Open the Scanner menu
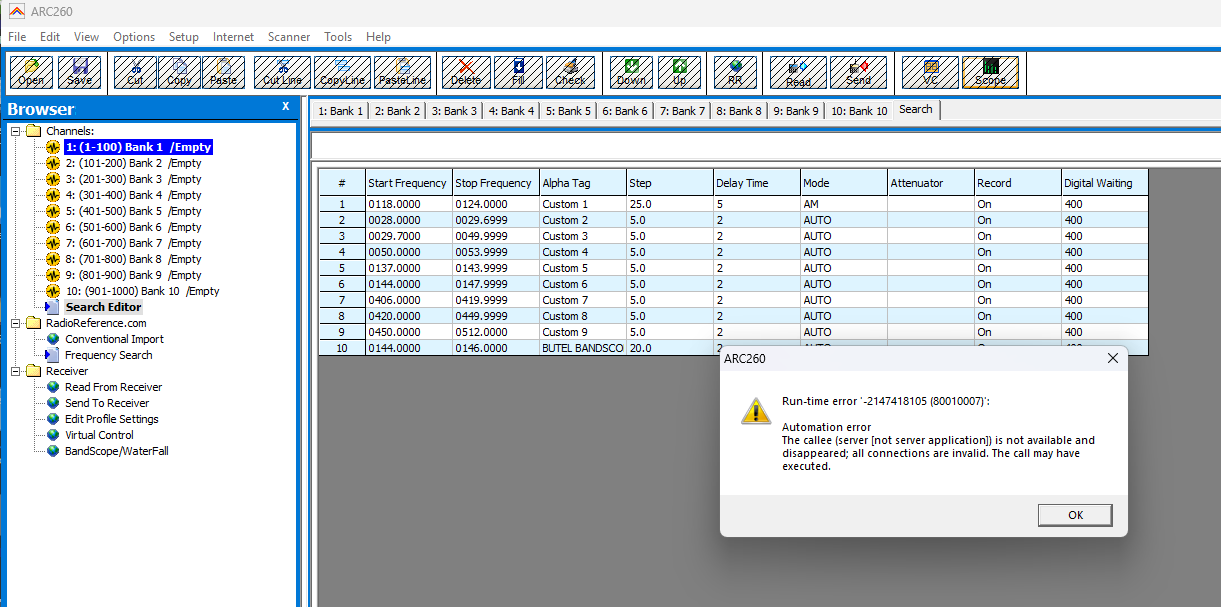The image size is (1221, 607). point(289,37)
